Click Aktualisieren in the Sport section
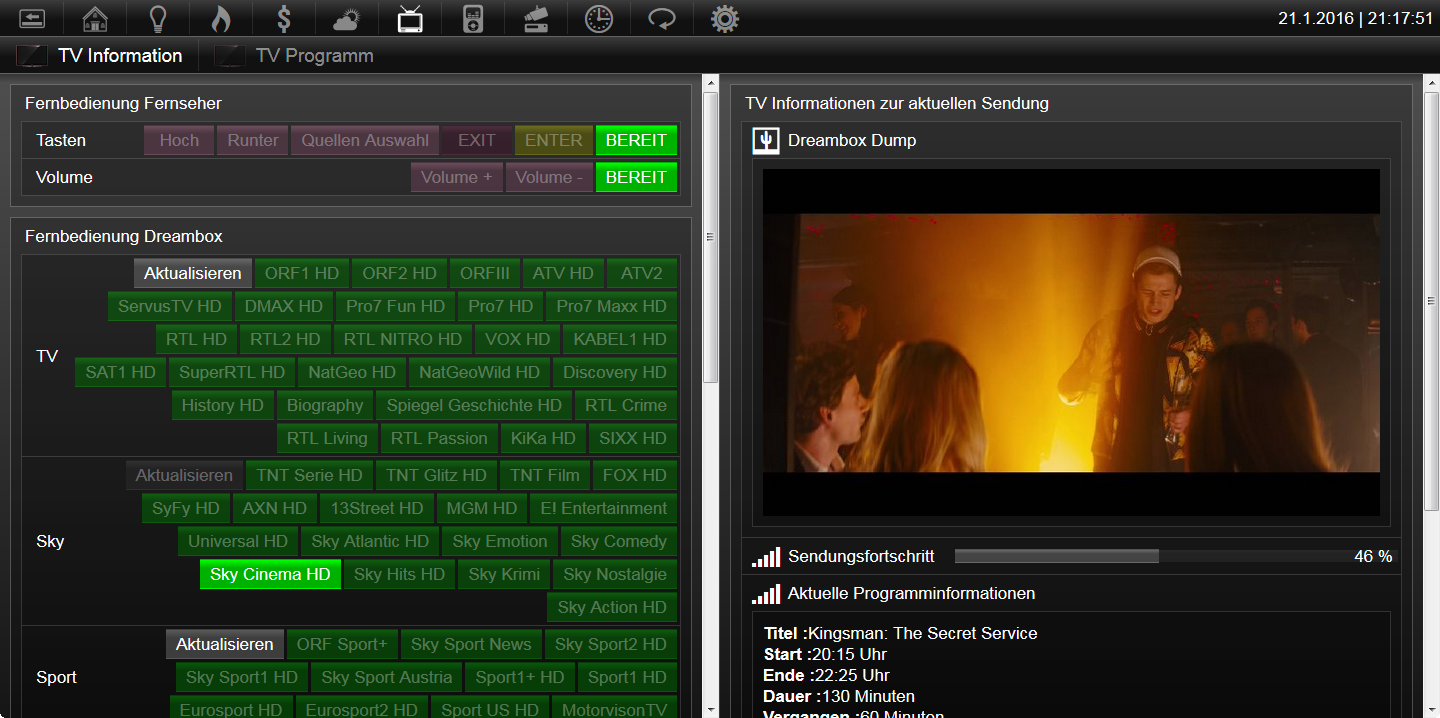The image size is (1440, 718). pos(225,644)
